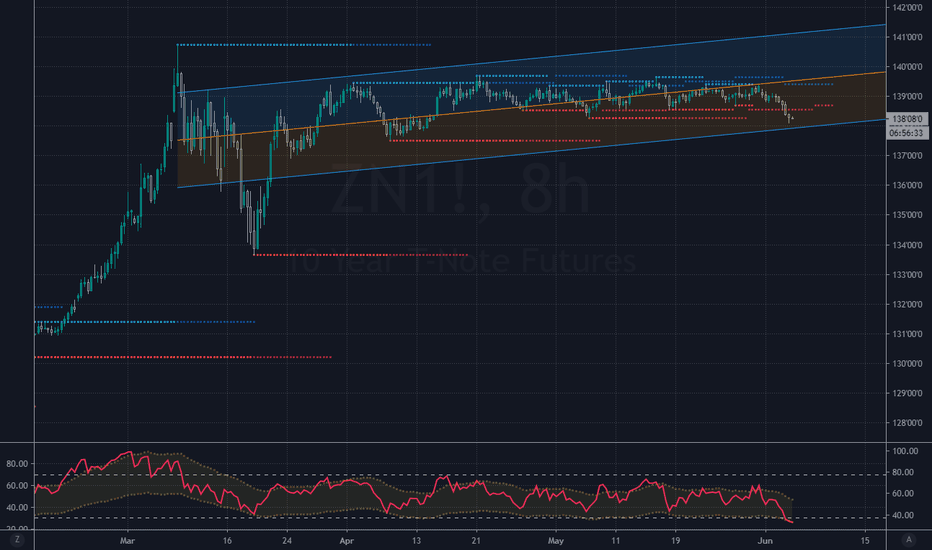Screen dimensions: 932x550
Task: Click the 16 date on time axis
Action: click(x=227, y=540)
